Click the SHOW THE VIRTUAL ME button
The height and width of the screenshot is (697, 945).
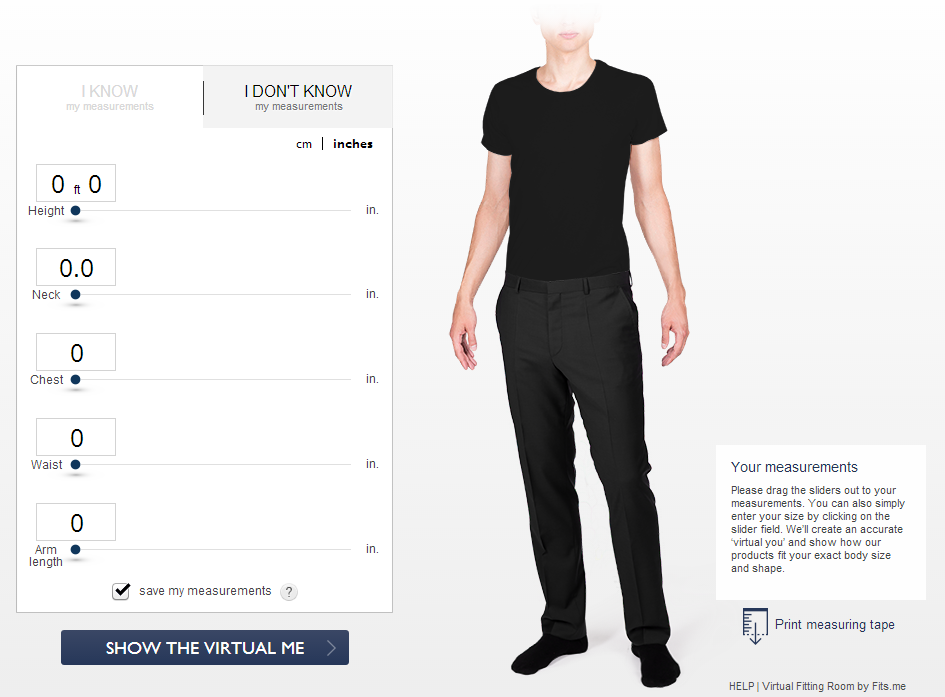coord(205,648)
